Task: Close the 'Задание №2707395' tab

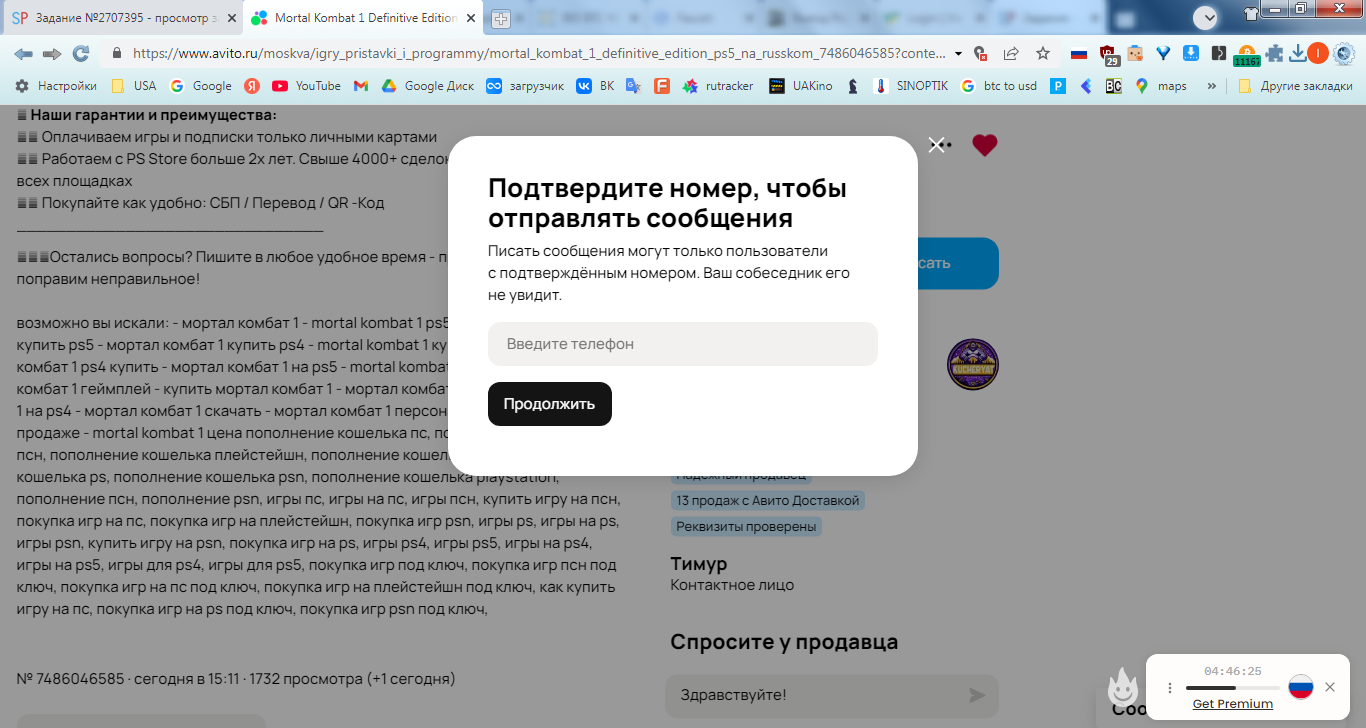Action: coord(231,18)
